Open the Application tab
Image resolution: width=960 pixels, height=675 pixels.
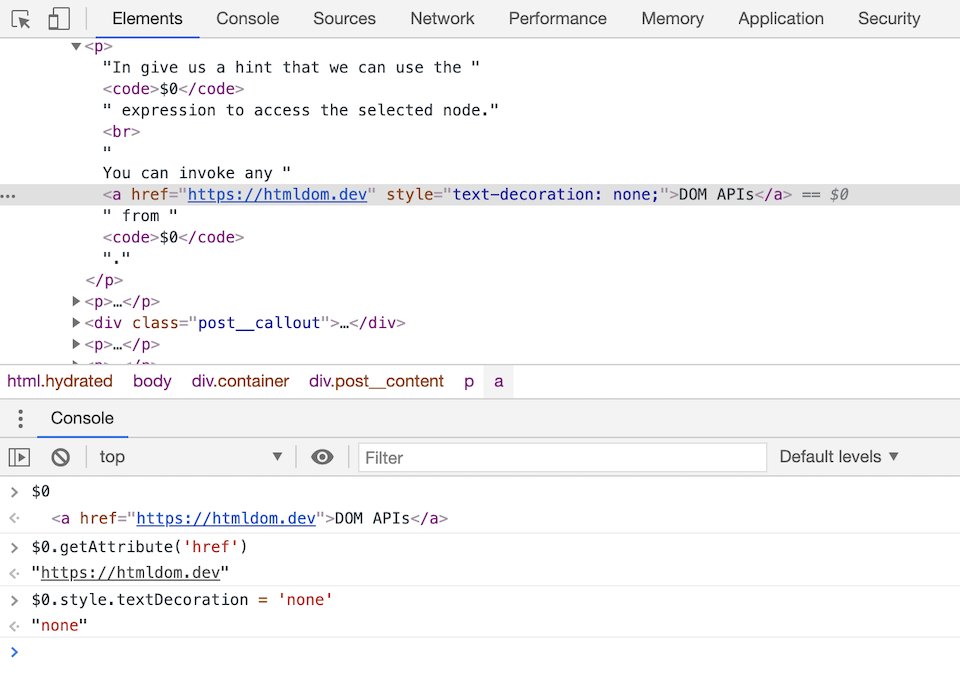click(781, 19)
